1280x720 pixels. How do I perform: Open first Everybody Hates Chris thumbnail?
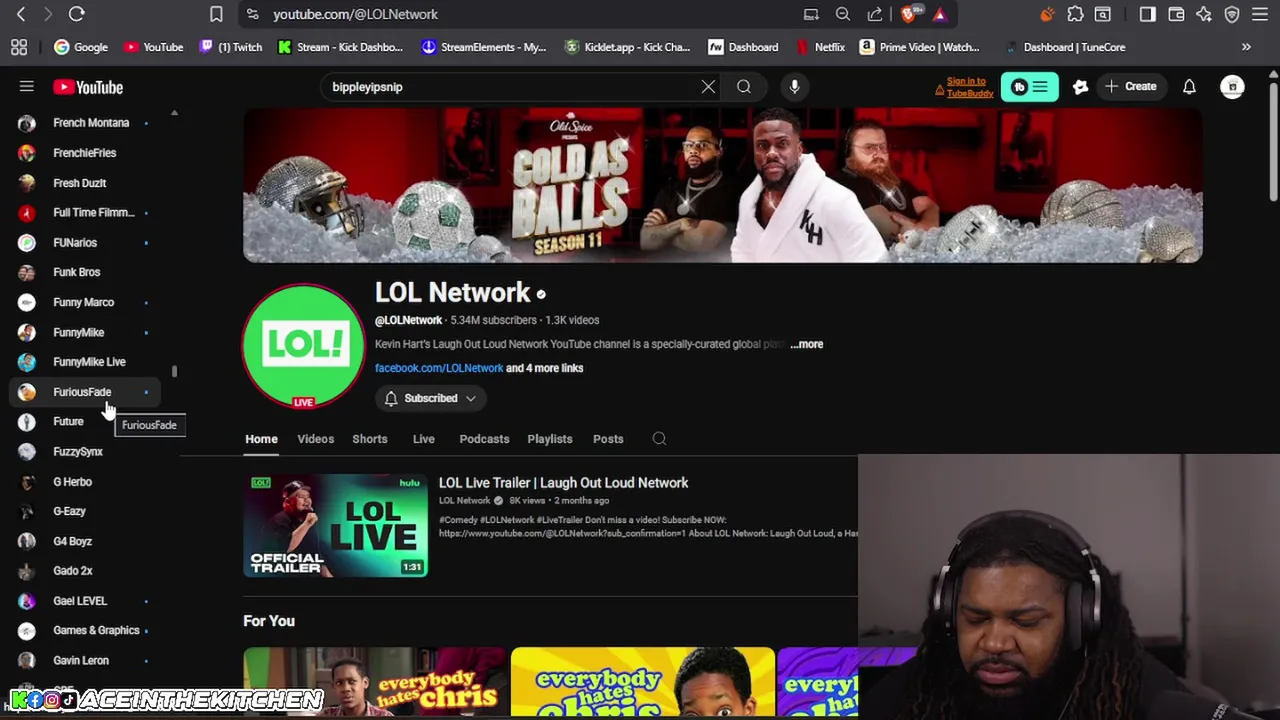(375, 682)
